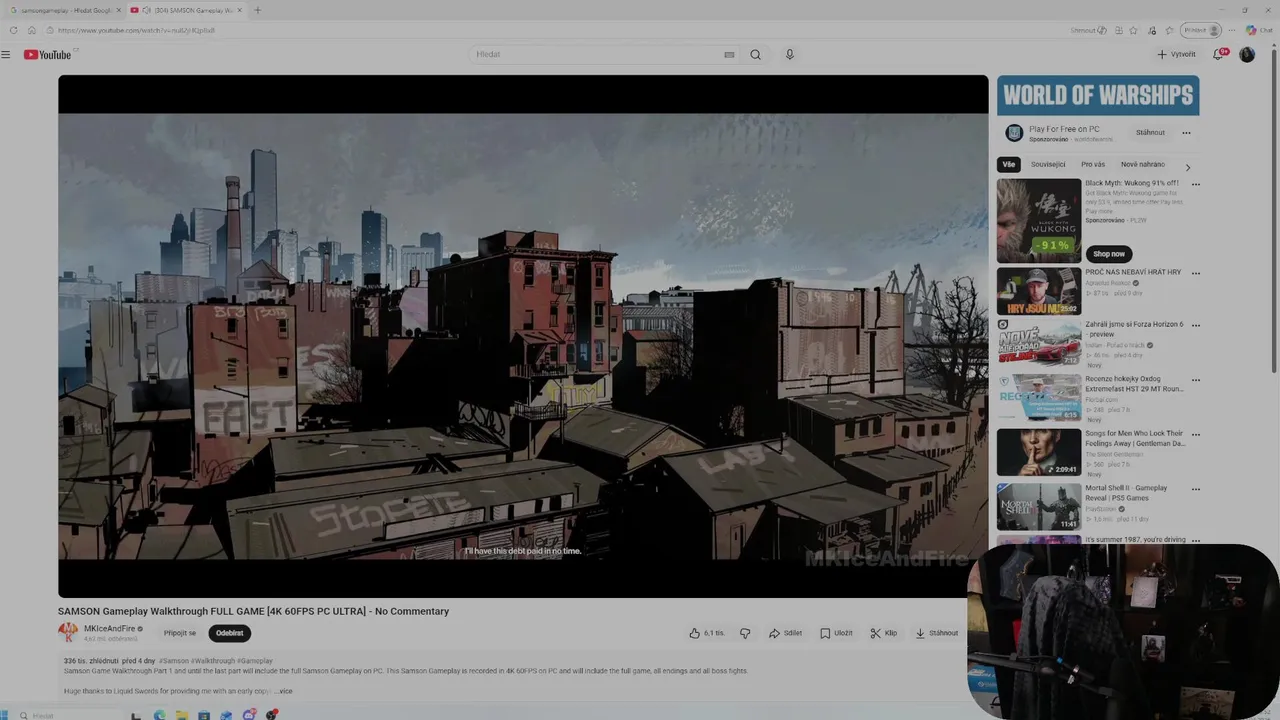
Task: Open the Forza Horizon 6 preview thumbnail
Action: point(1039,343)
